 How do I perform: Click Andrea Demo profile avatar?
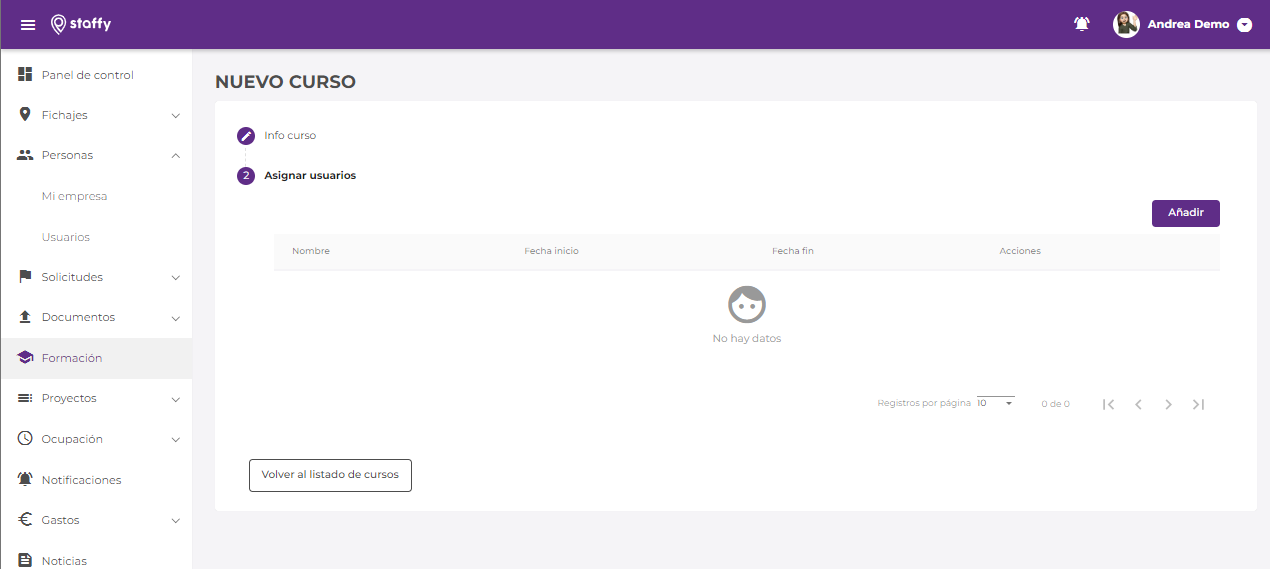point(1126,25)
